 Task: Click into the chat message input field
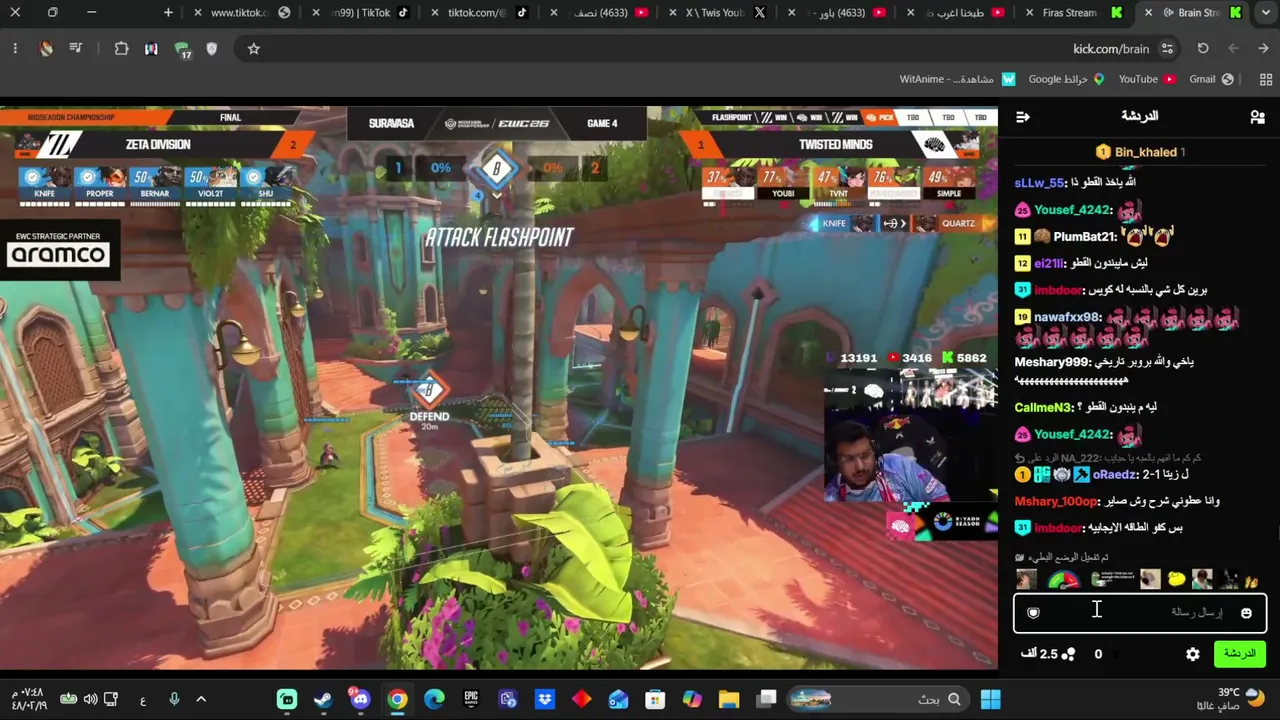coord(1140,613)
